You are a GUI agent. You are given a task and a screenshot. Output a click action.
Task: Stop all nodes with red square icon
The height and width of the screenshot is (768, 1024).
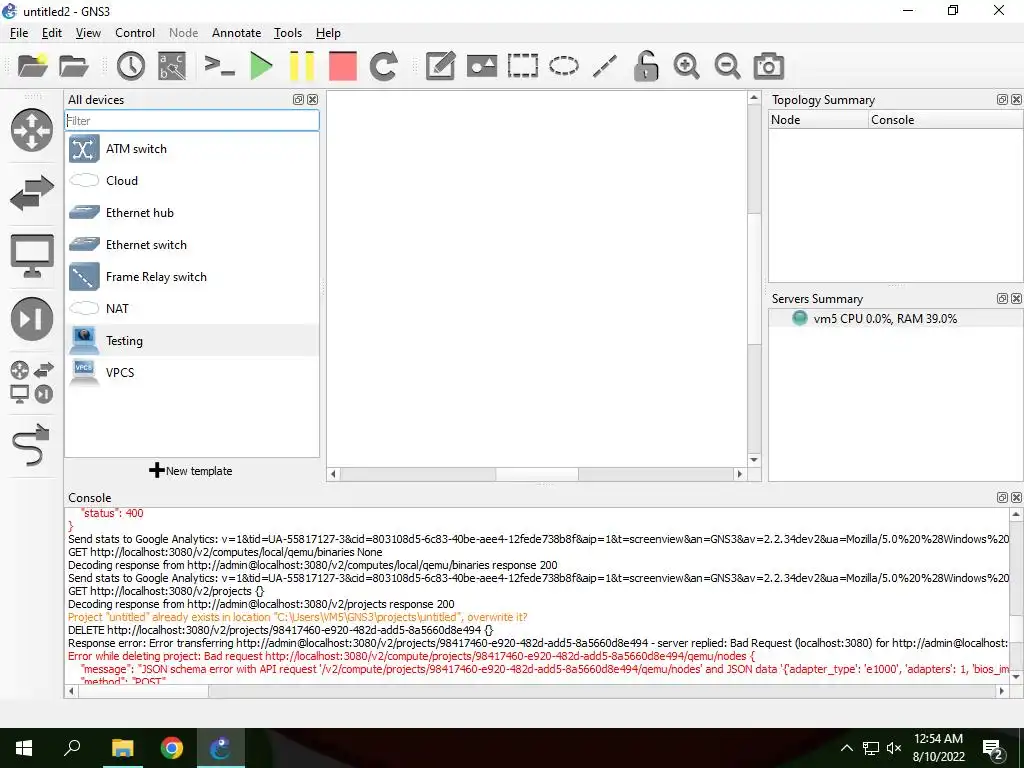343,66
